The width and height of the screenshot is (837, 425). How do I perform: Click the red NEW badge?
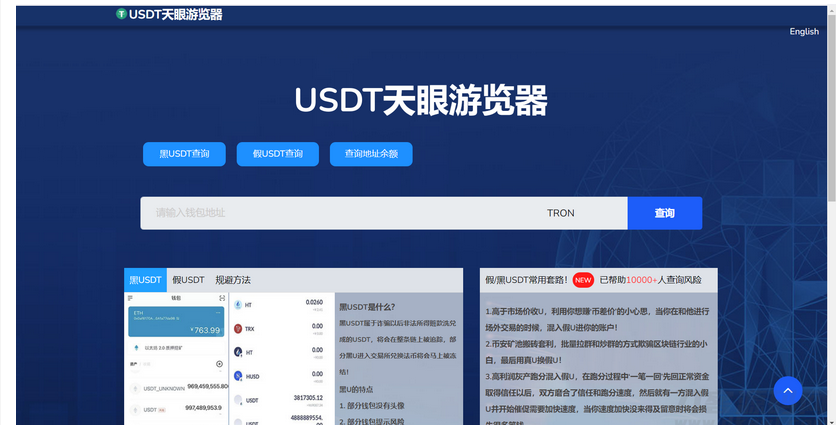(583, 280)
